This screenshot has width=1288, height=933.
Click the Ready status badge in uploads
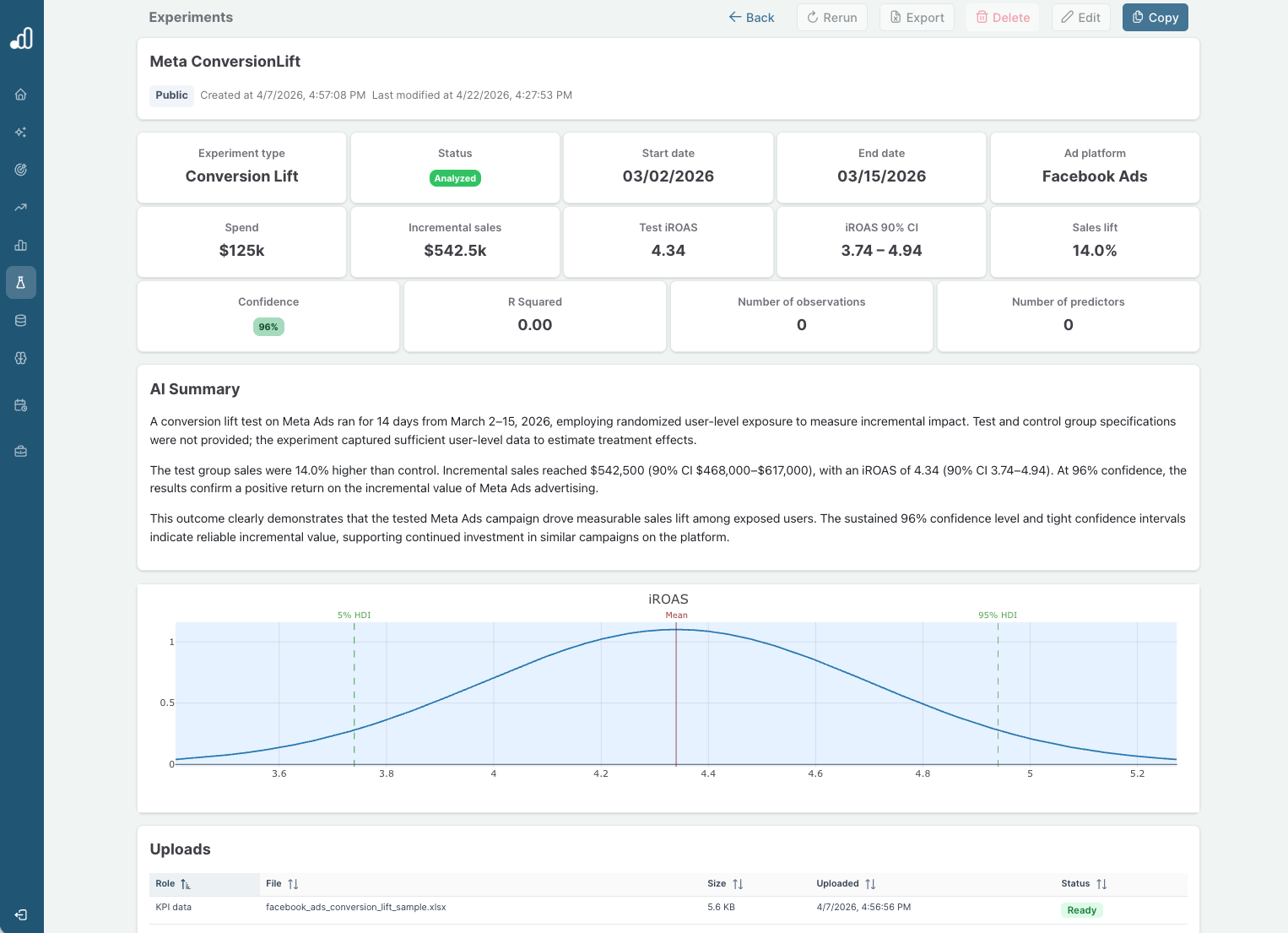[1082, 910]
